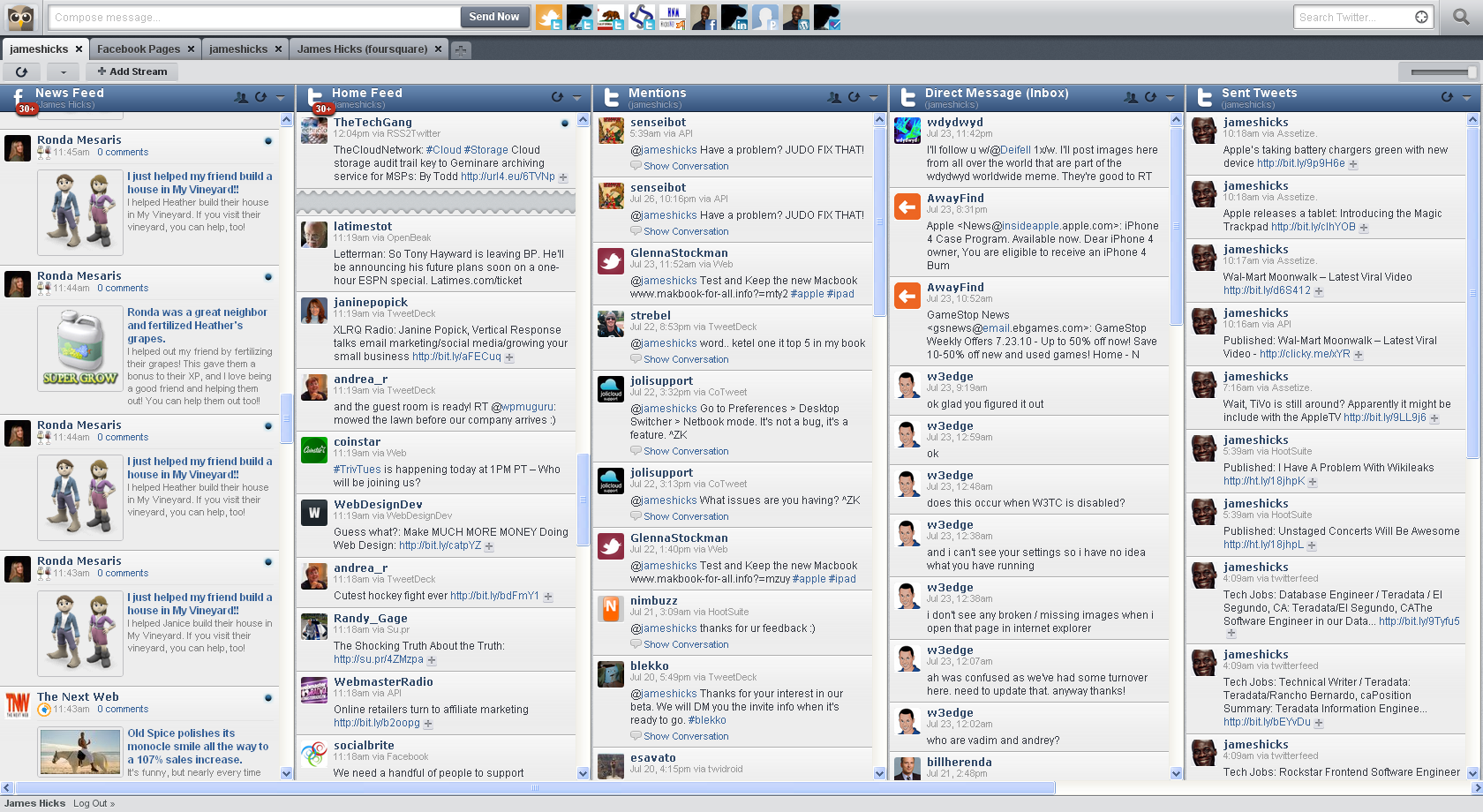
Task: Refresh the Sent Tweets column
Action: pyautogui.click(x=1447, y=97)
